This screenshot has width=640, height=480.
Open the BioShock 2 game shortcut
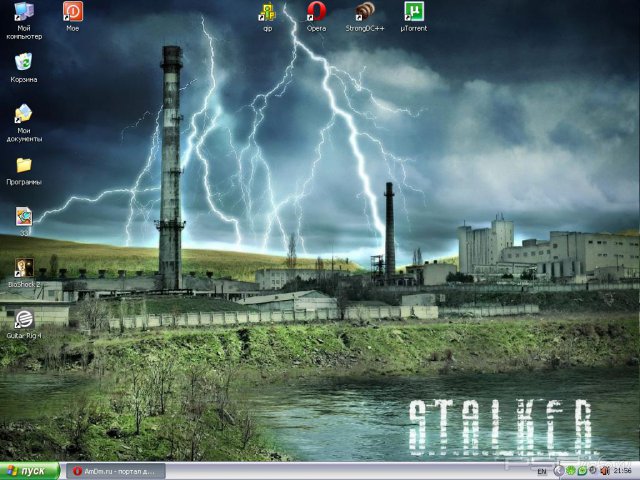(24, 268)
